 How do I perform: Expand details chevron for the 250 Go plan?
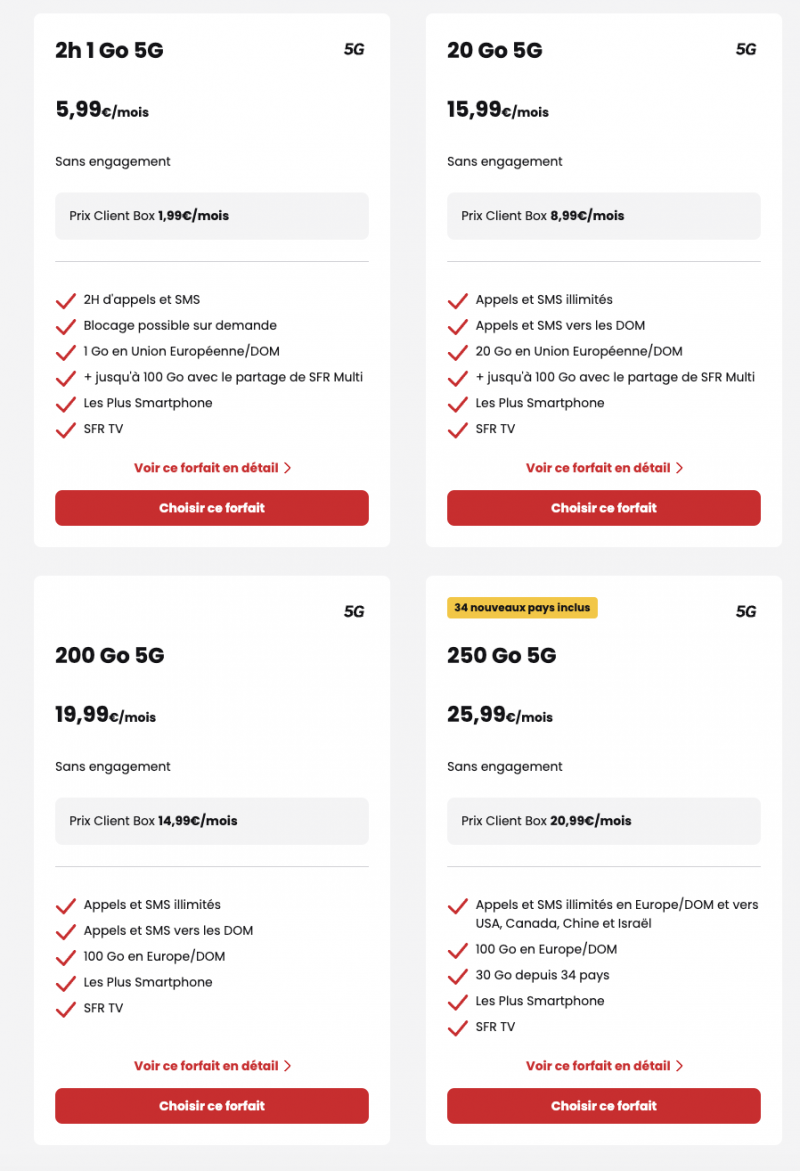pyautogui.click(x=680, y=1066)
